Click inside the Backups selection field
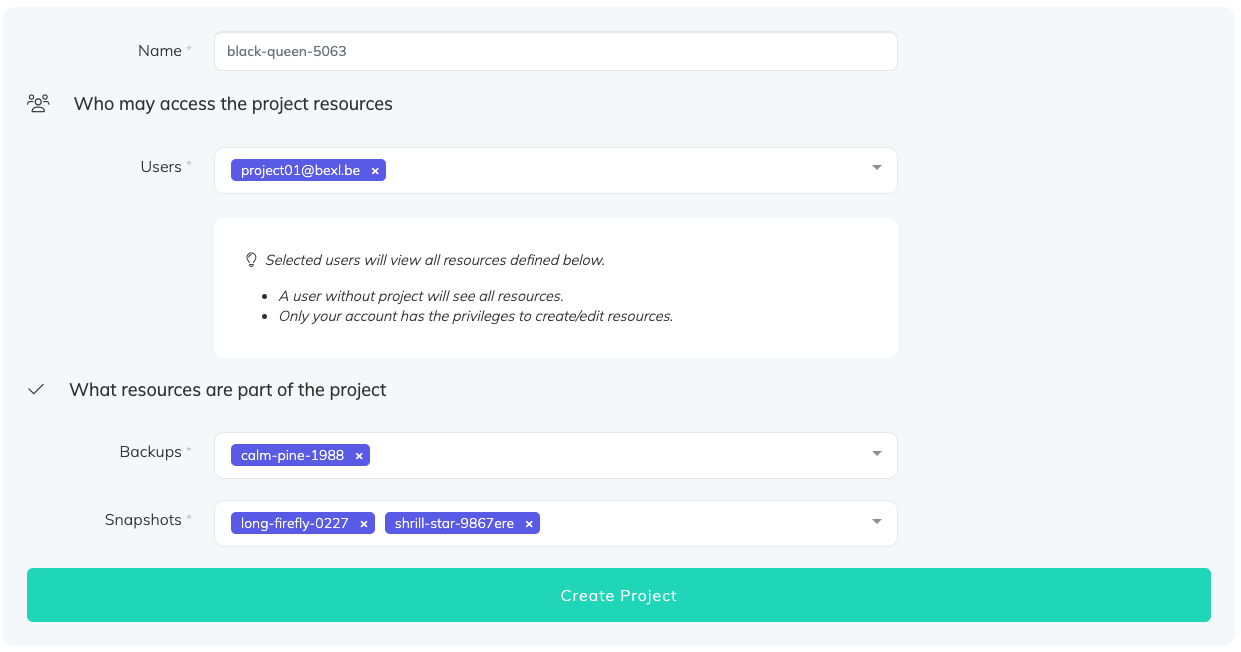The image size is (1241, 652). (620, 456)
